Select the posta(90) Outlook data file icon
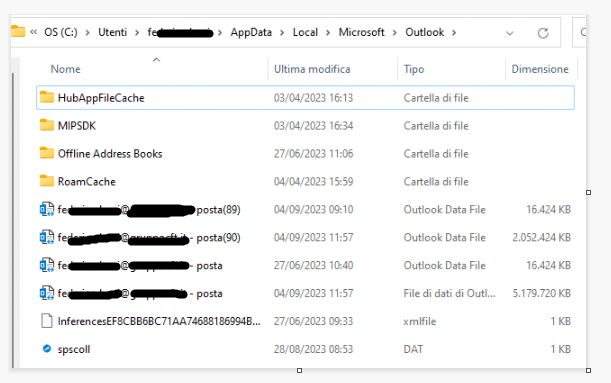 pyautogui.click(x=47, y=237)
